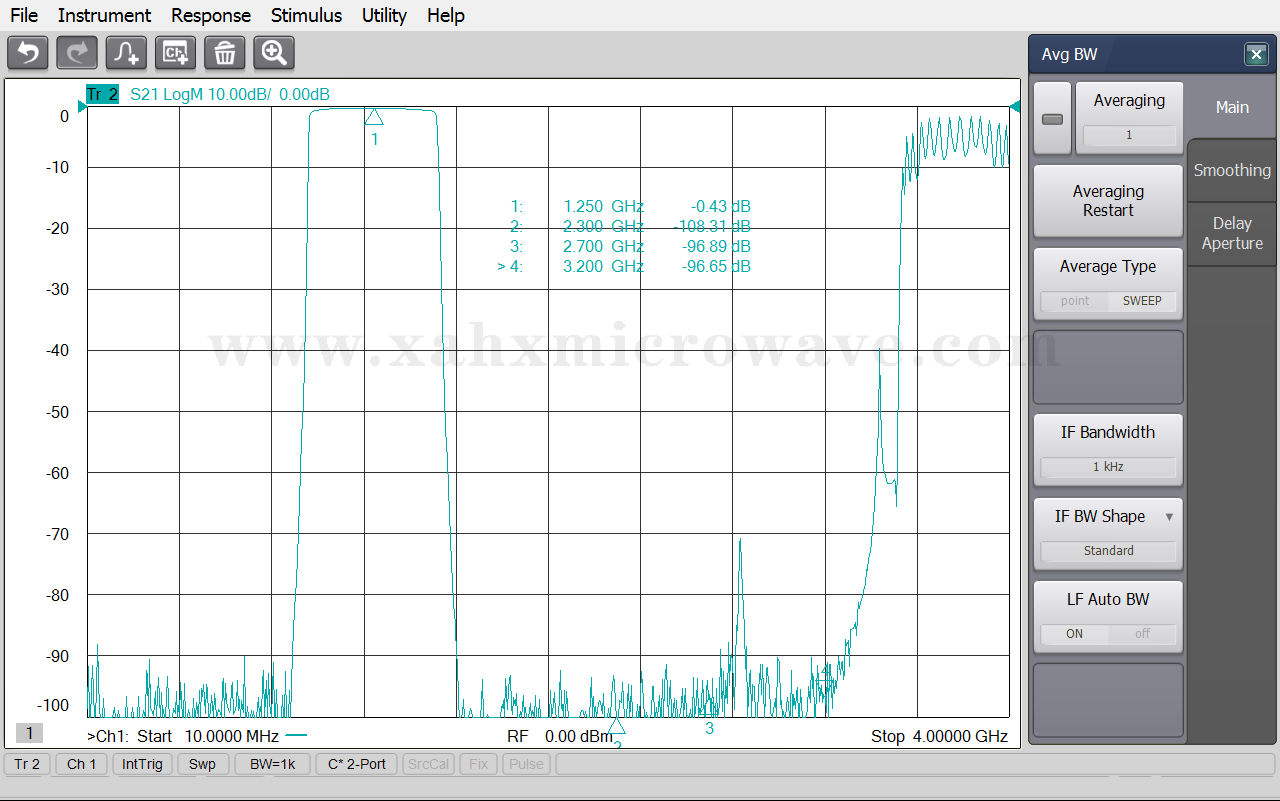Click the Averaging count value field

(1129, 135)
